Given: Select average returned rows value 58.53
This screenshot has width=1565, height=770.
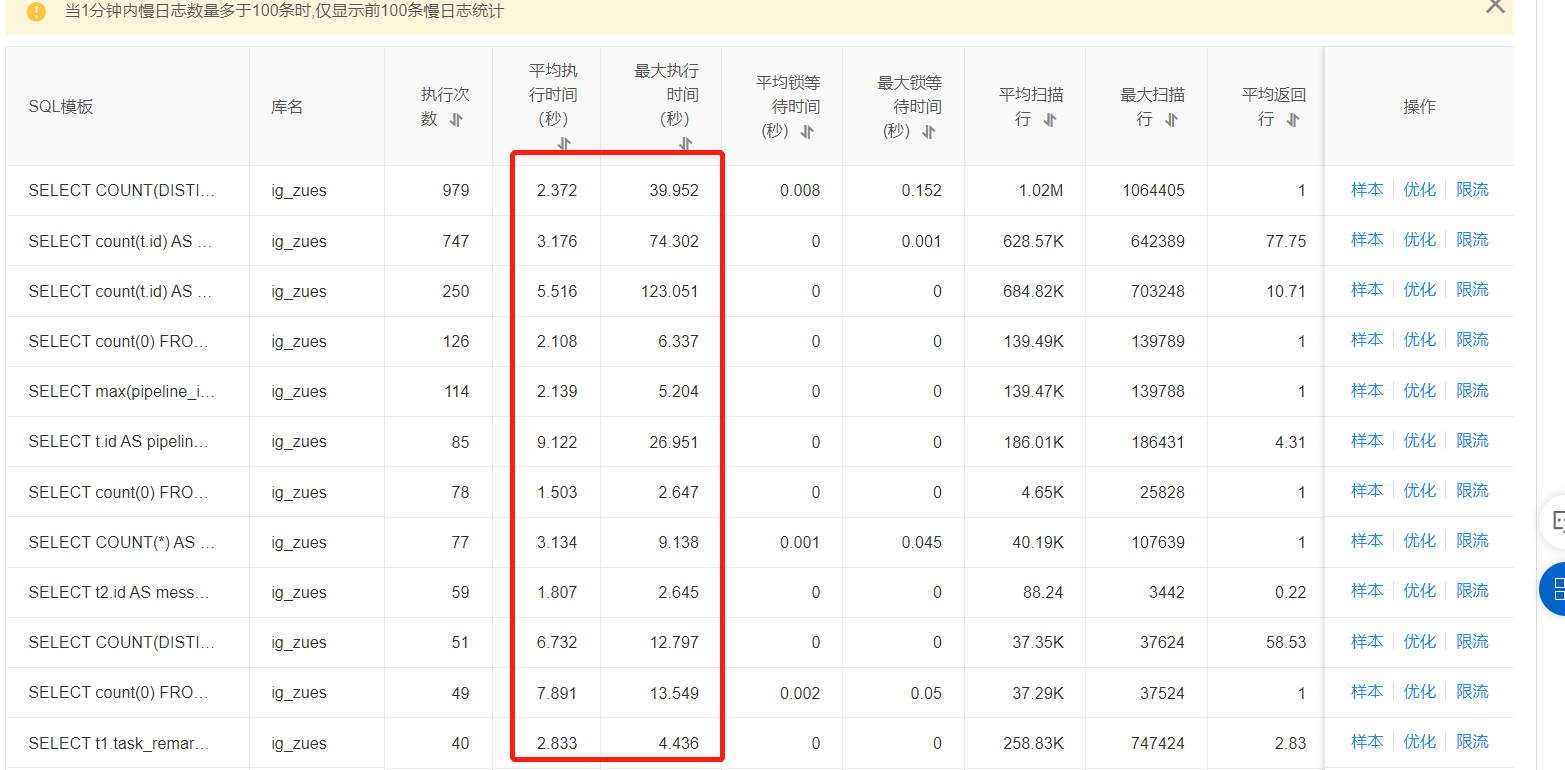Looking at the screenshot, I should (x=1286, y=642).
